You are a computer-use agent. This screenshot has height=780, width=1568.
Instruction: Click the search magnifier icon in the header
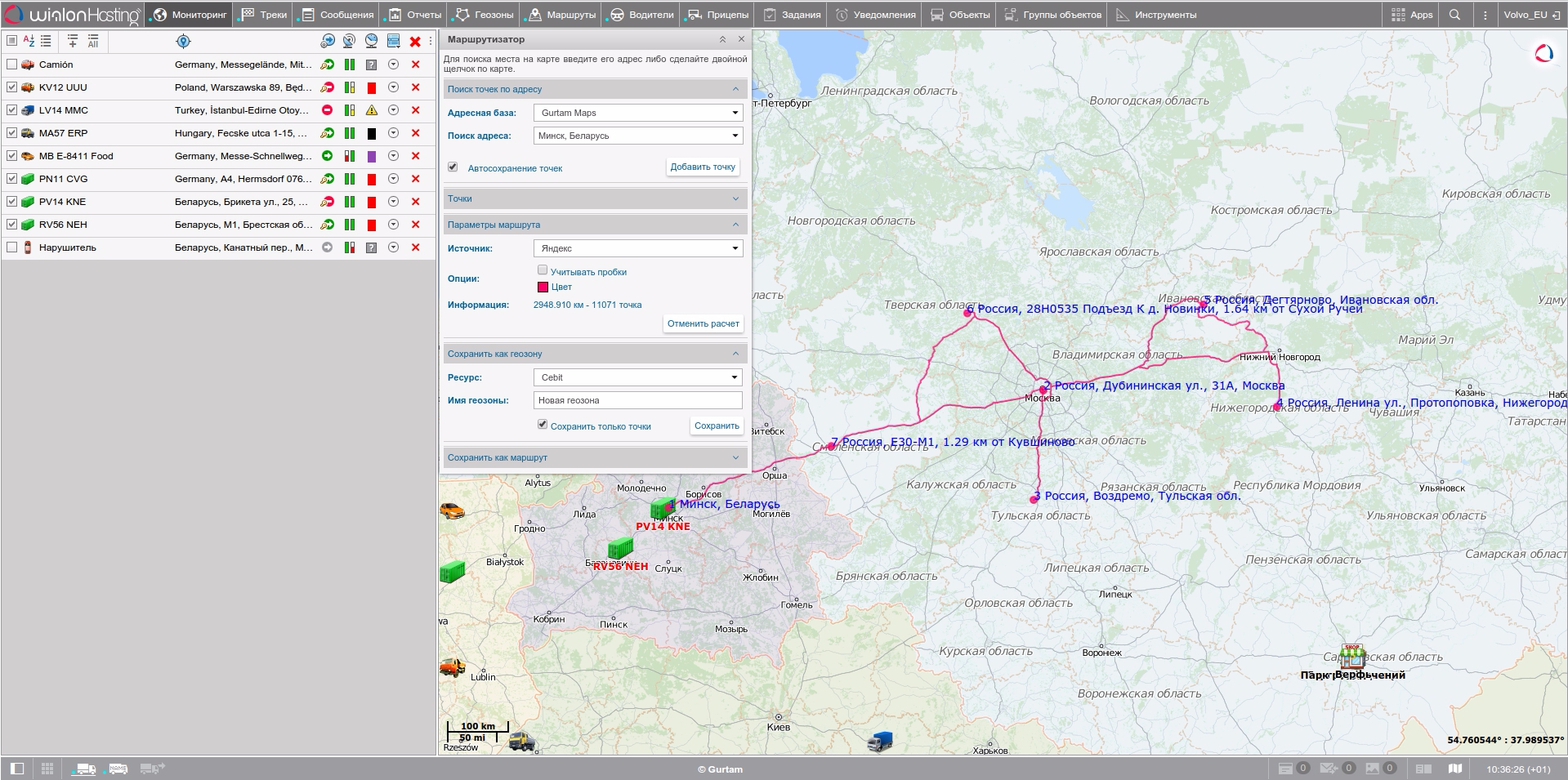pyautogui.click(x=1454, y=14)
